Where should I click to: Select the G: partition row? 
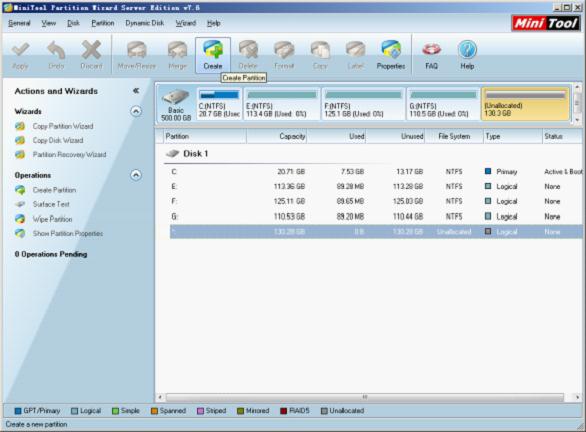point(376,216)
